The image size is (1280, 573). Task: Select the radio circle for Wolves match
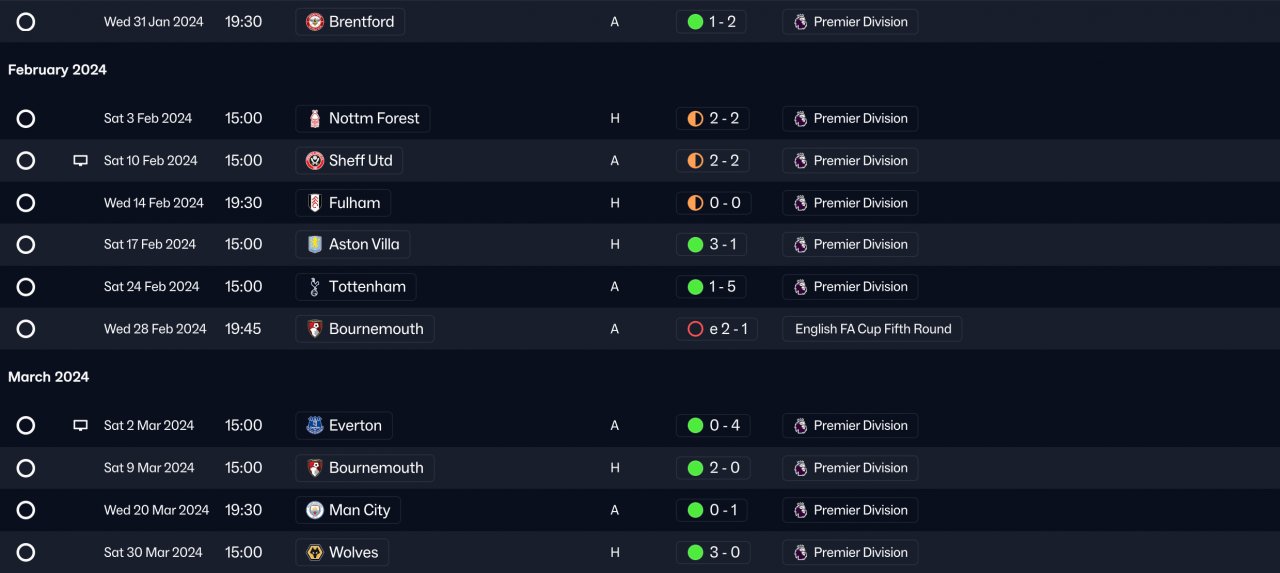(26, 552)
